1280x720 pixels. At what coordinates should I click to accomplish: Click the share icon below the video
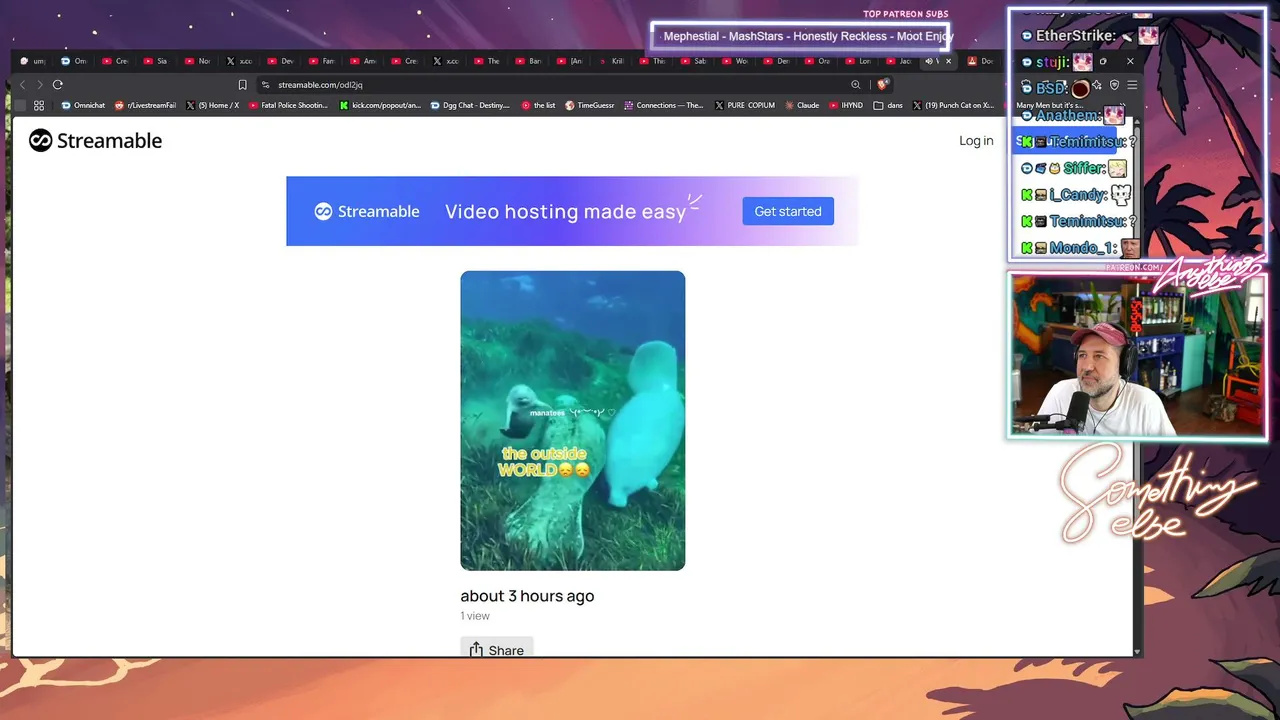[476, 650]
